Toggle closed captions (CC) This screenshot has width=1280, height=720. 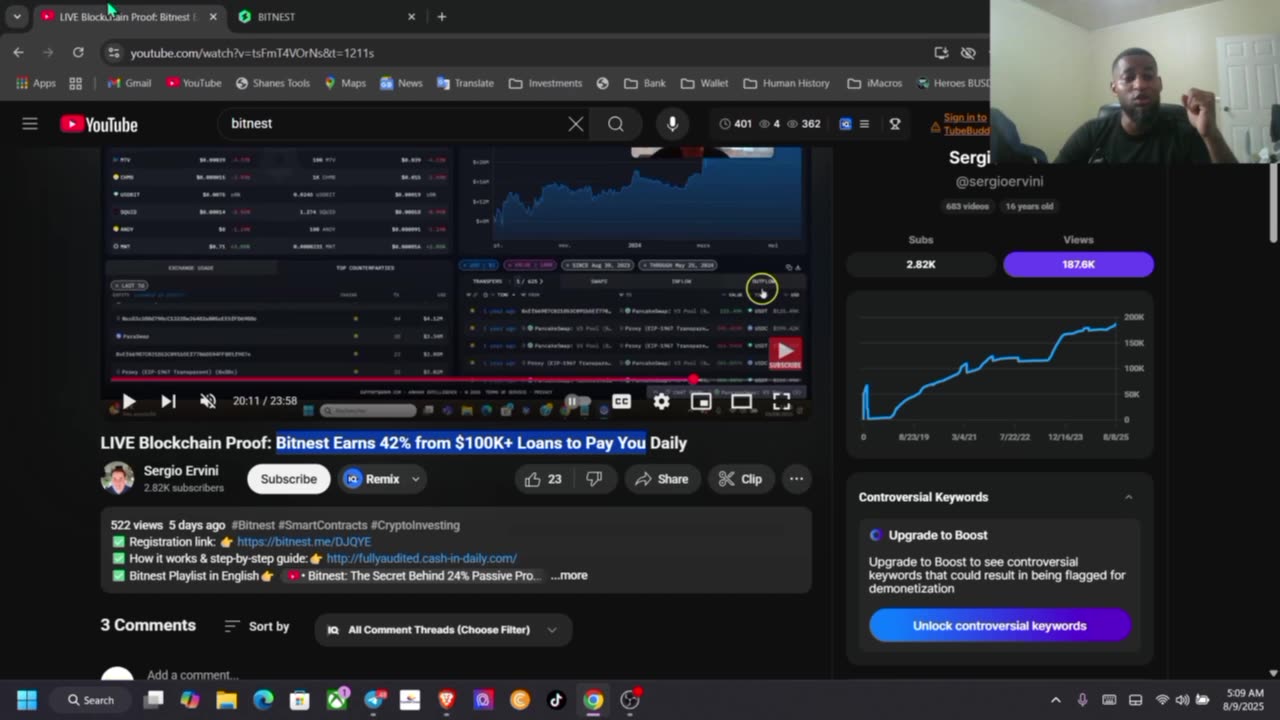click(621, 401)
